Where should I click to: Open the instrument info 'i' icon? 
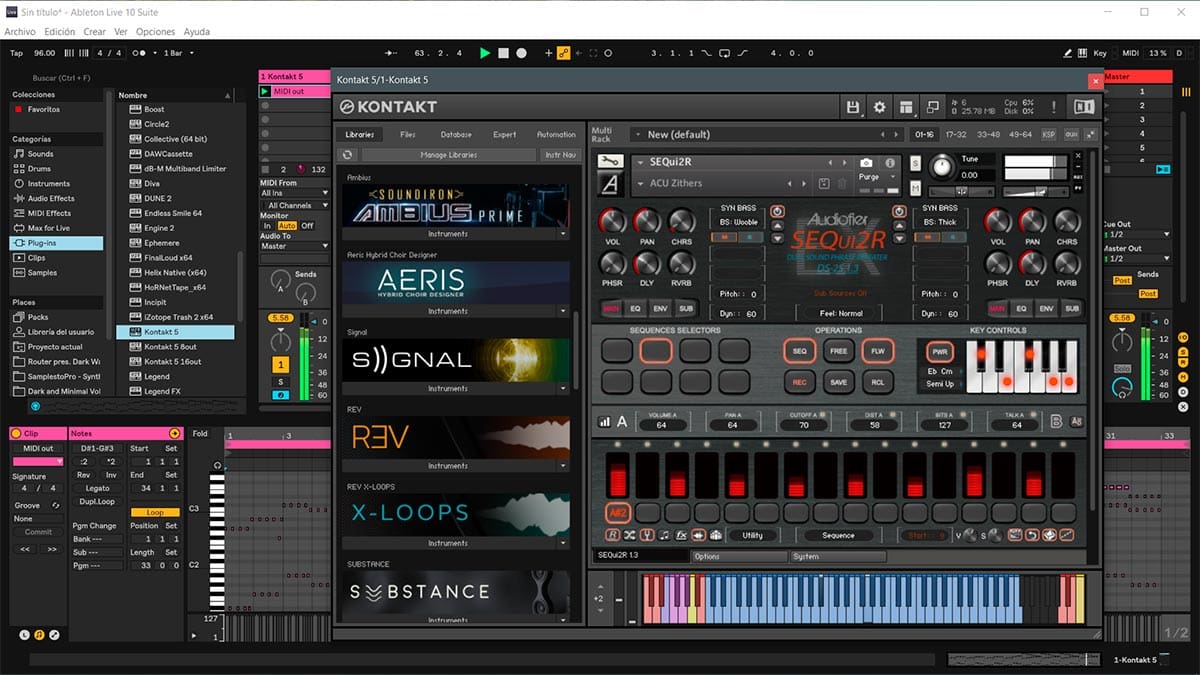(x=890, y=162)
